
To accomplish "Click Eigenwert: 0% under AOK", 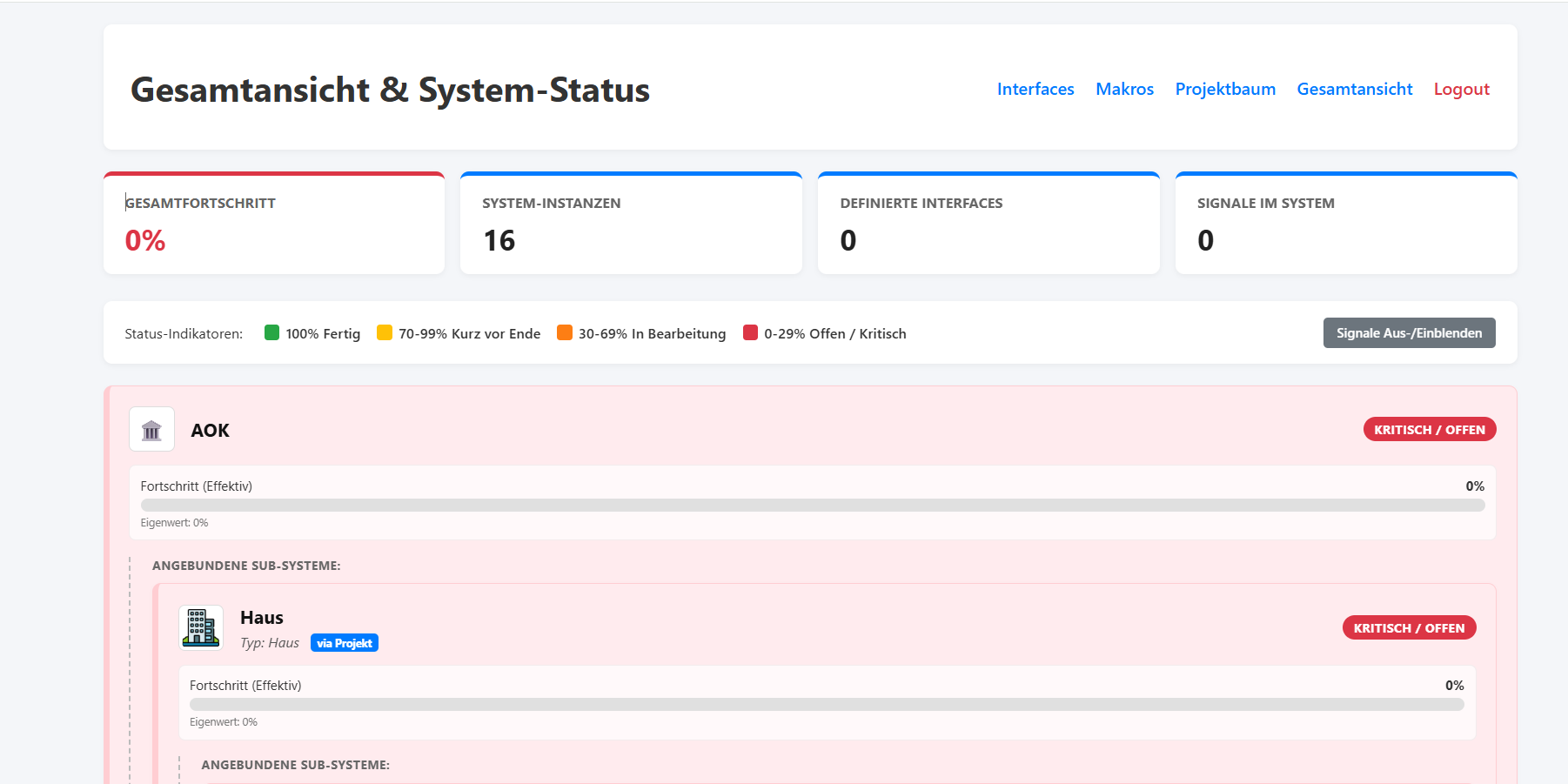I will (x=174, y=523).
